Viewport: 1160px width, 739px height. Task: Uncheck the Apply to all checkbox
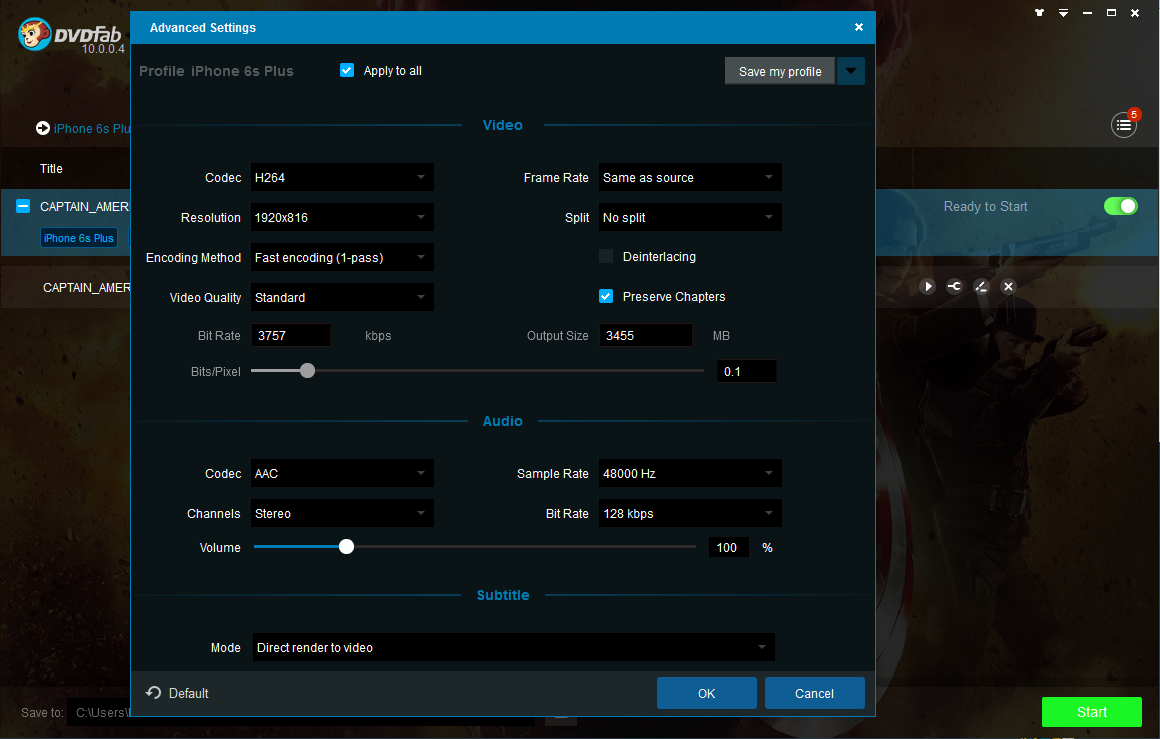347,71
